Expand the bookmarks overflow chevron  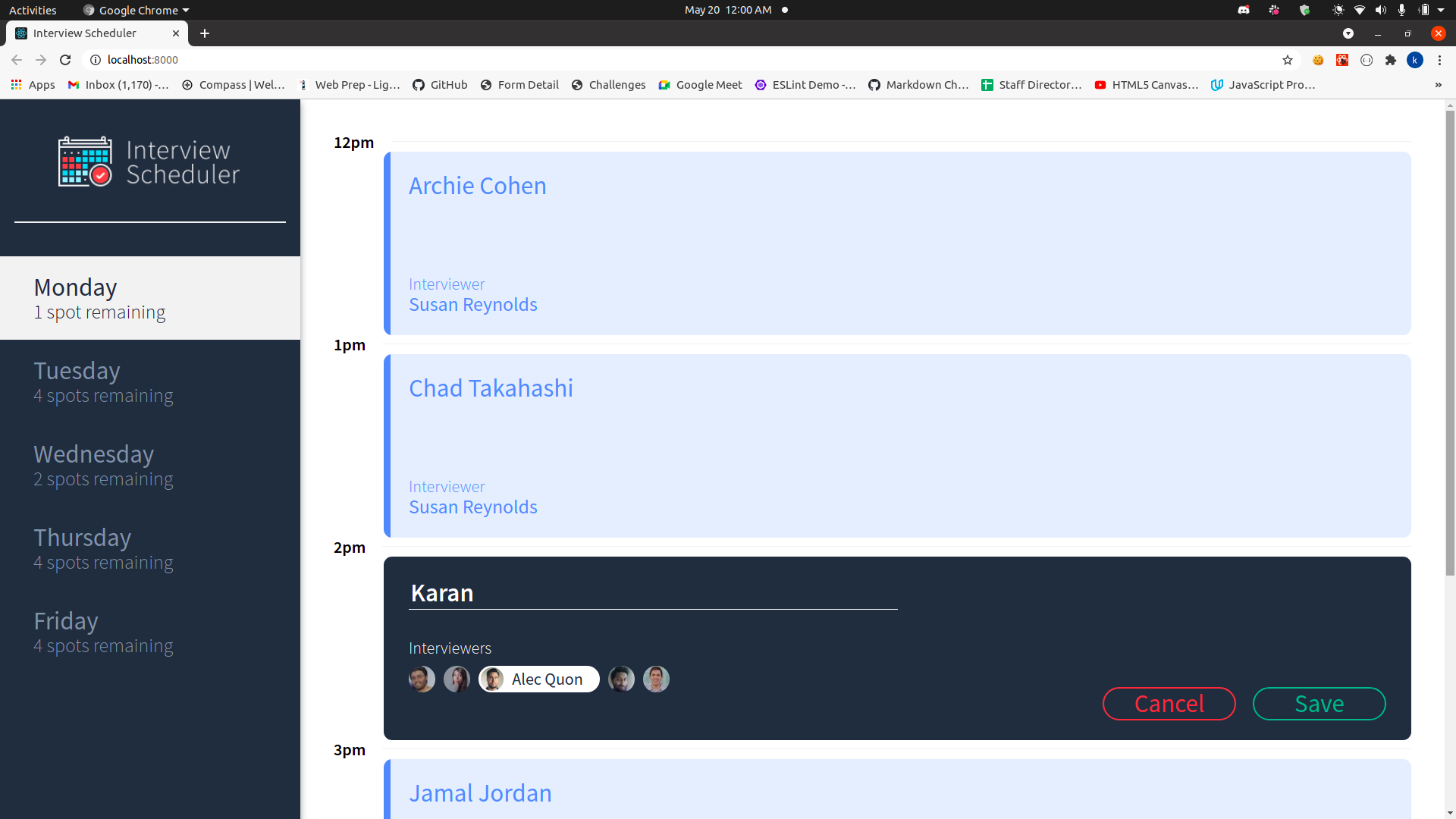(1439, 84)
